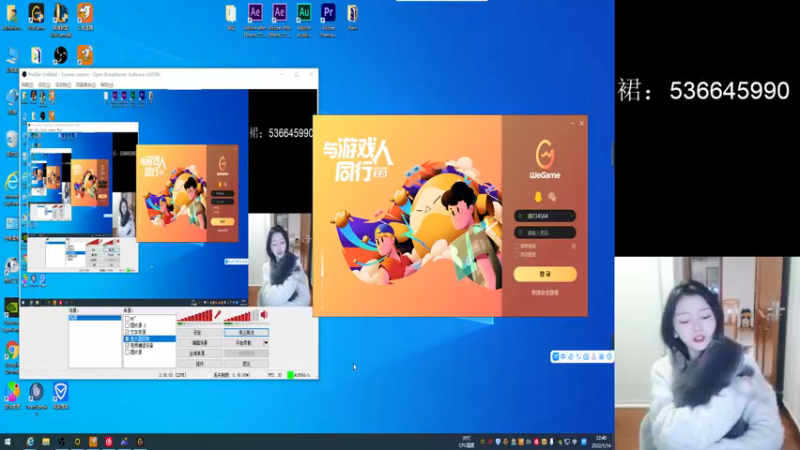Click the Global Sources button in OBS

(199, 353)
